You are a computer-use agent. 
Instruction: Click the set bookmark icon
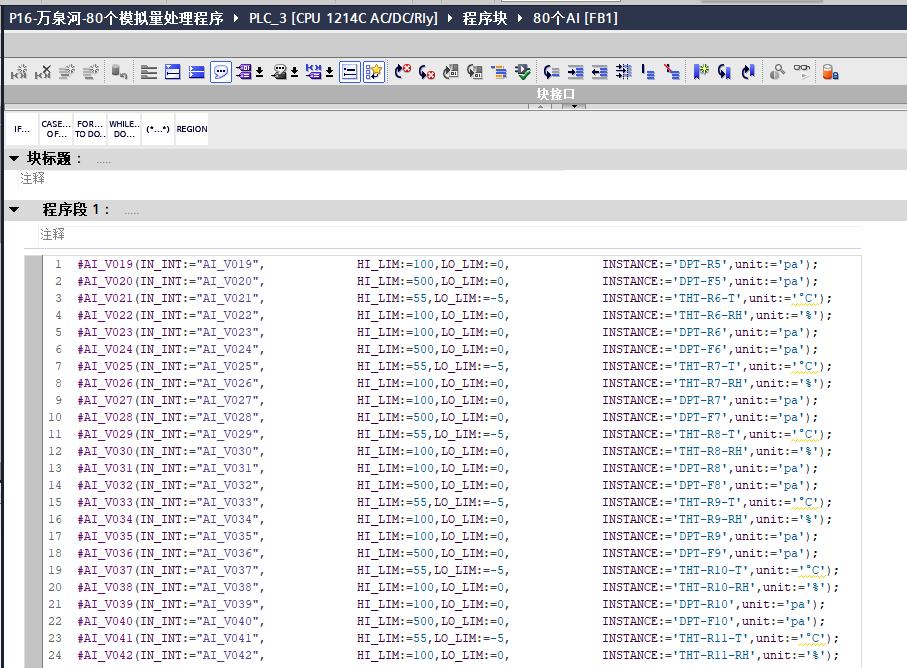700,72
